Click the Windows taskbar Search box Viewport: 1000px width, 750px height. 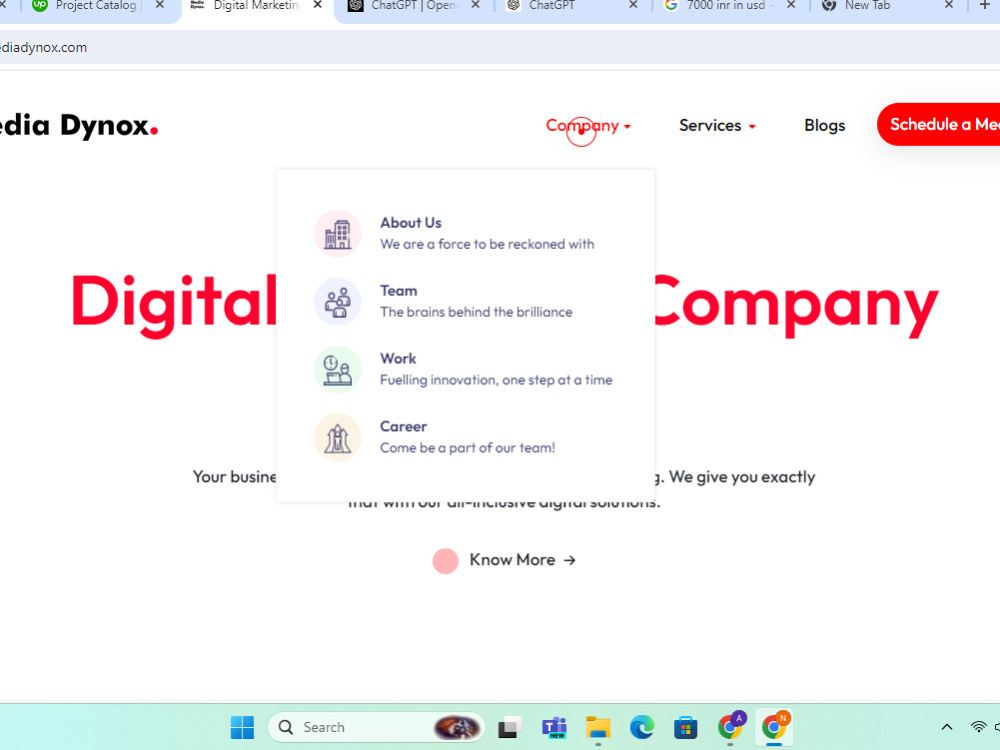tap(376, 727)
